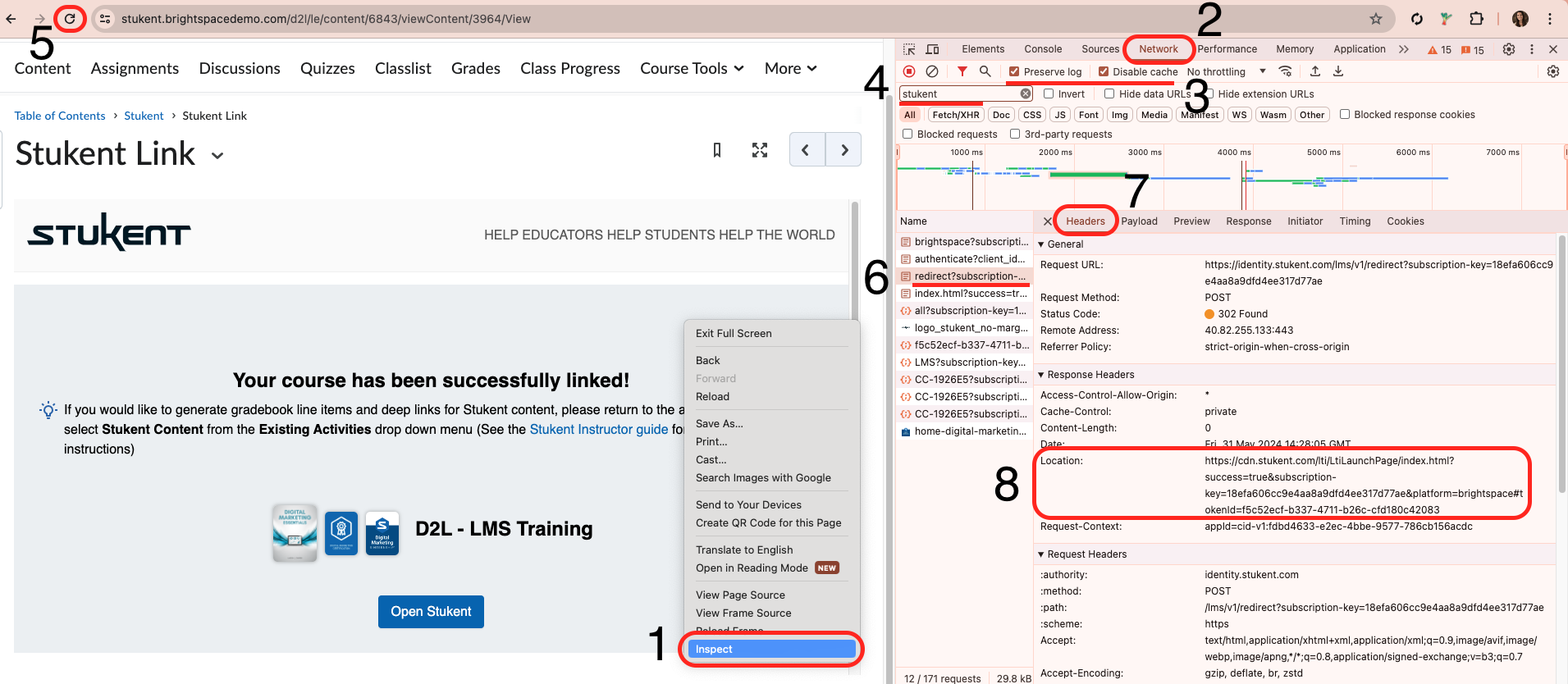Choose Save As in context menu

tap(720, 423)
